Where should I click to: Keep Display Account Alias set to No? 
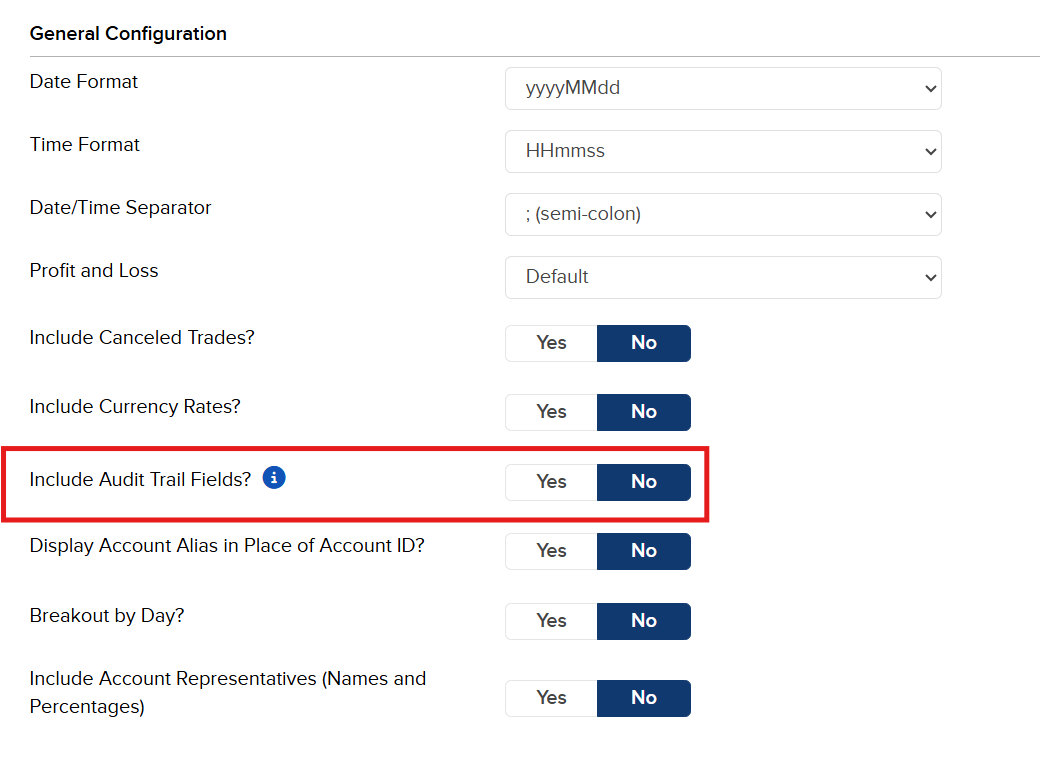click(643, 551)
